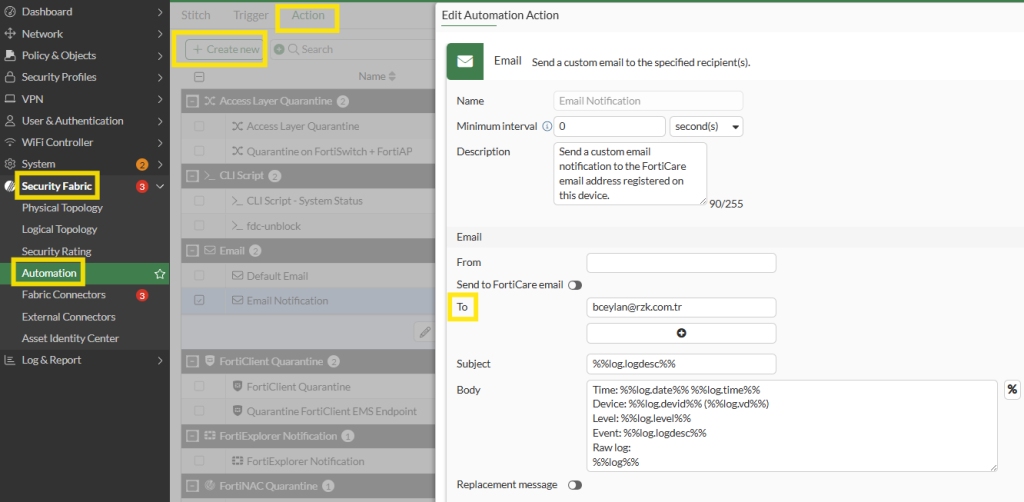
Task: Collapse the CLI Script group
Action: tap(192, 176)
